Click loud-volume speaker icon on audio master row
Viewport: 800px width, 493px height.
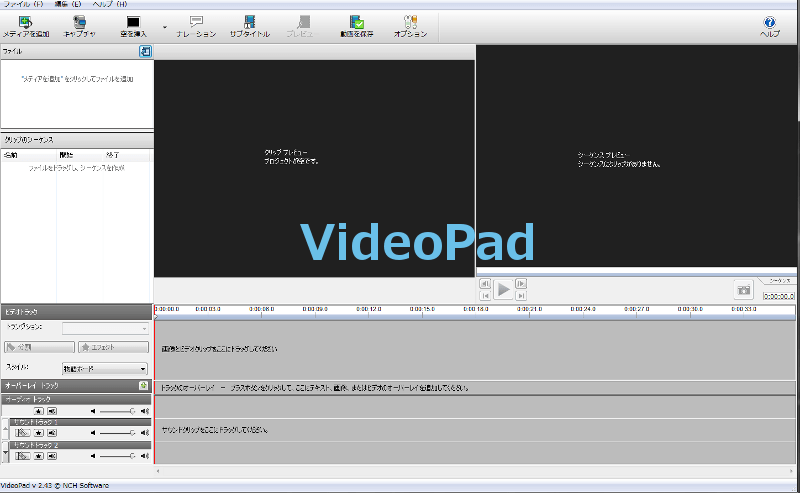(145, 411)
